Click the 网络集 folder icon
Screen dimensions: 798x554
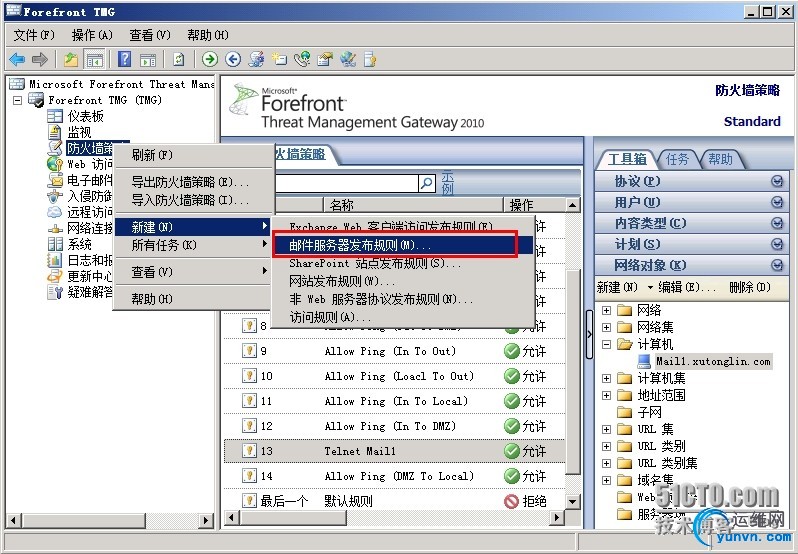(624, 327)
